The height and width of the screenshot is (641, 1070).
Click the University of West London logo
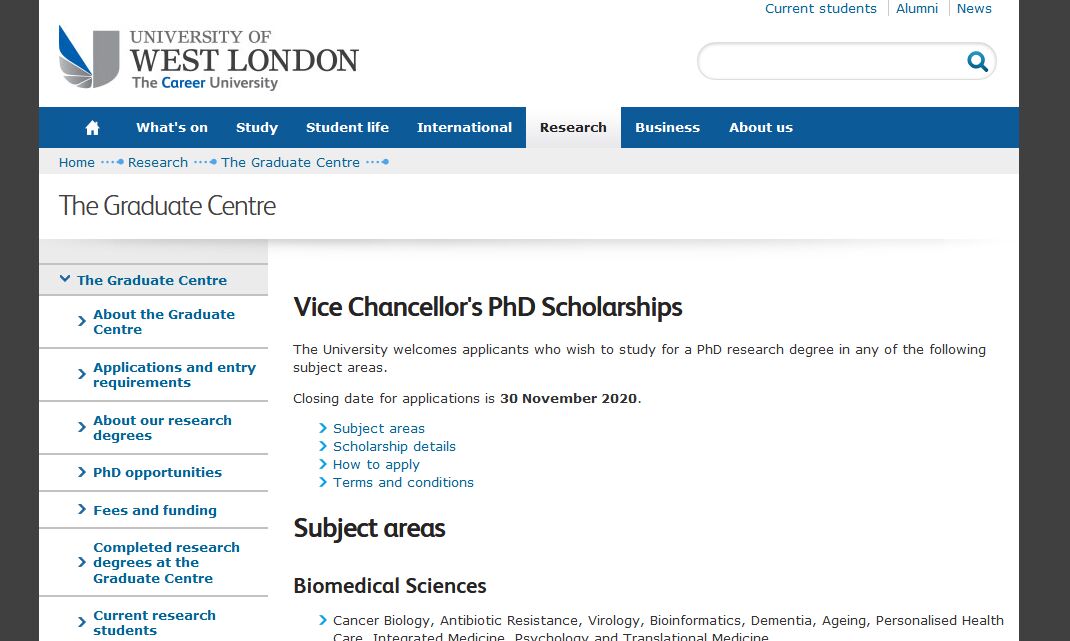click(x=209, y=57)
